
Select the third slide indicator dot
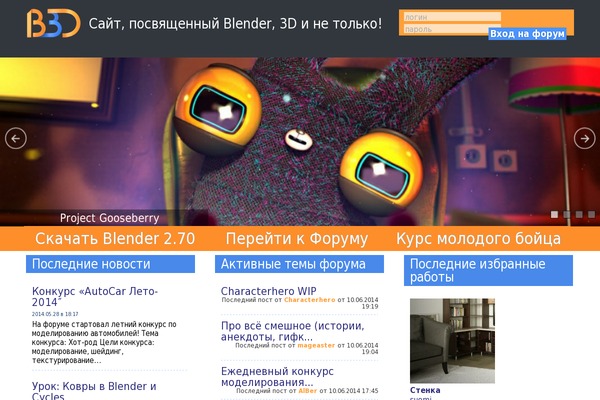pos(579,214)
